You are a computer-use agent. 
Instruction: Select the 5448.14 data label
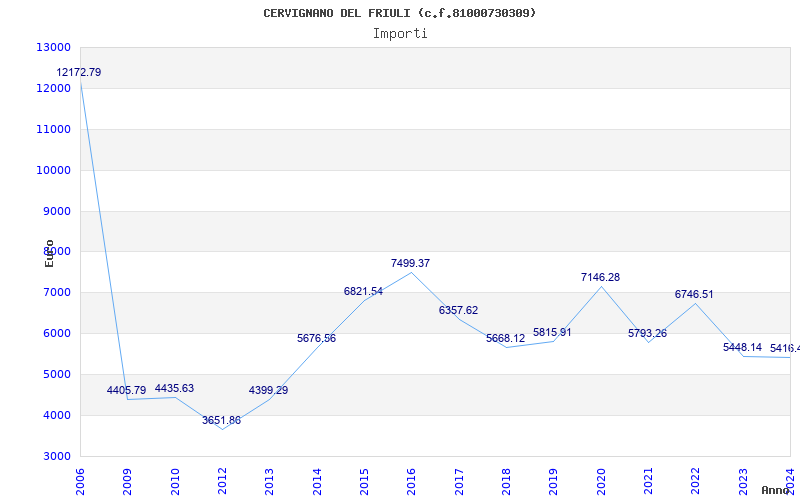742,347
